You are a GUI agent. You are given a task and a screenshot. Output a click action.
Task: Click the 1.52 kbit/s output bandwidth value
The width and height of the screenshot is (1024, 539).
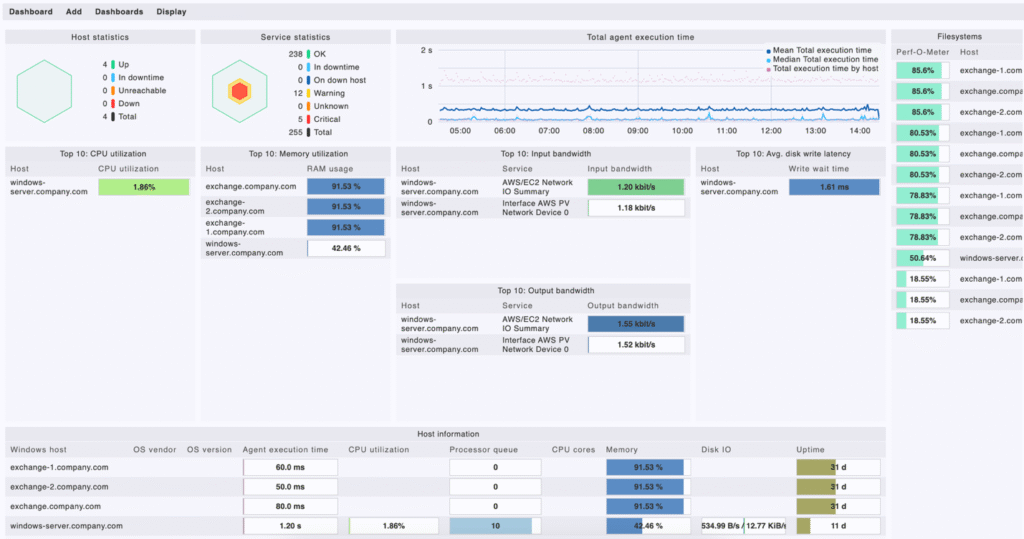pyautogui.click(x=636, y=345)
